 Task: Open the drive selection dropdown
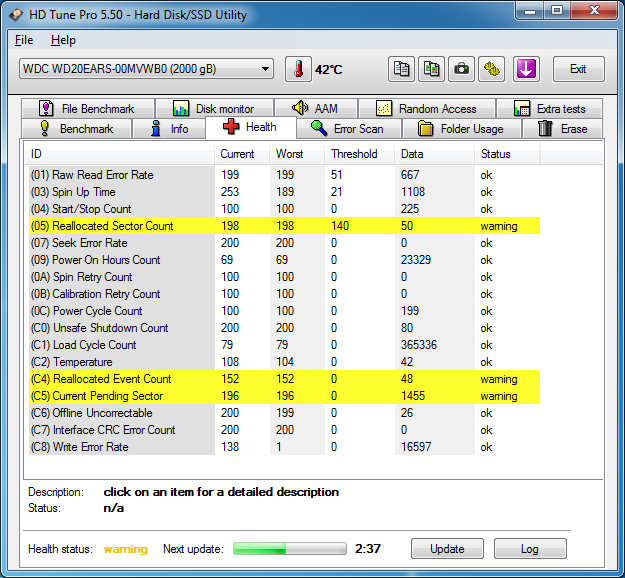[146, 69]
